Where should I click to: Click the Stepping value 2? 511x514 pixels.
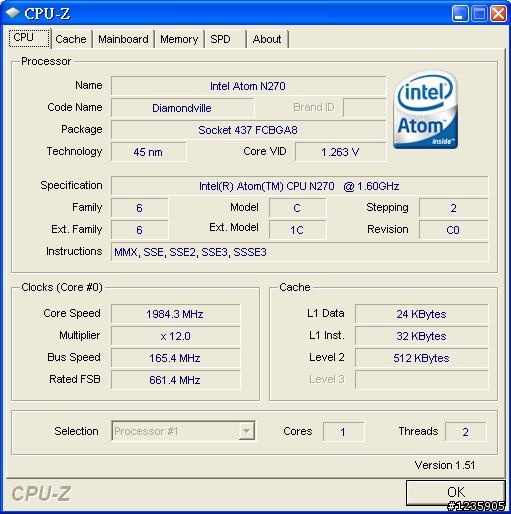[453, 208]
